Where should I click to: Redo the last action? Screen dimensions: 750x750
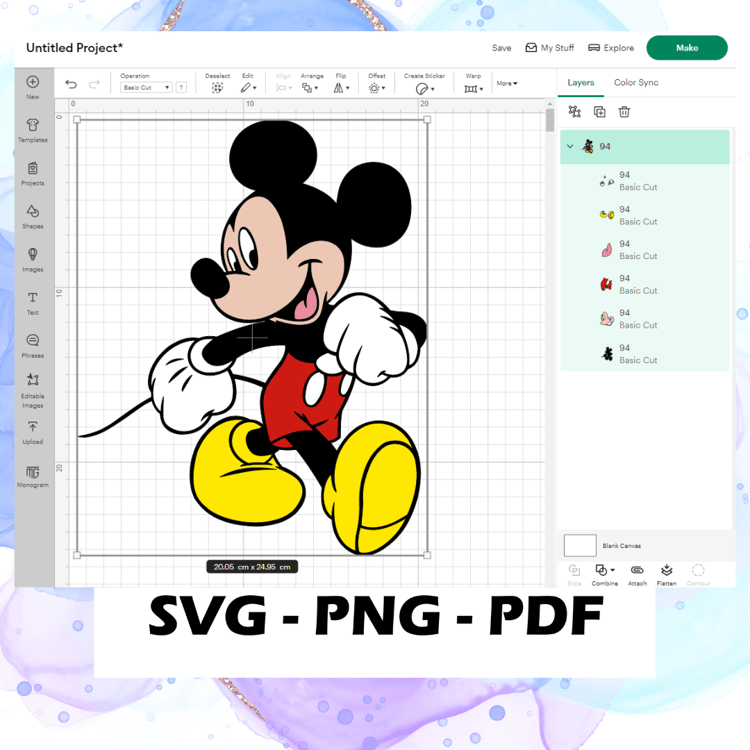94,85
